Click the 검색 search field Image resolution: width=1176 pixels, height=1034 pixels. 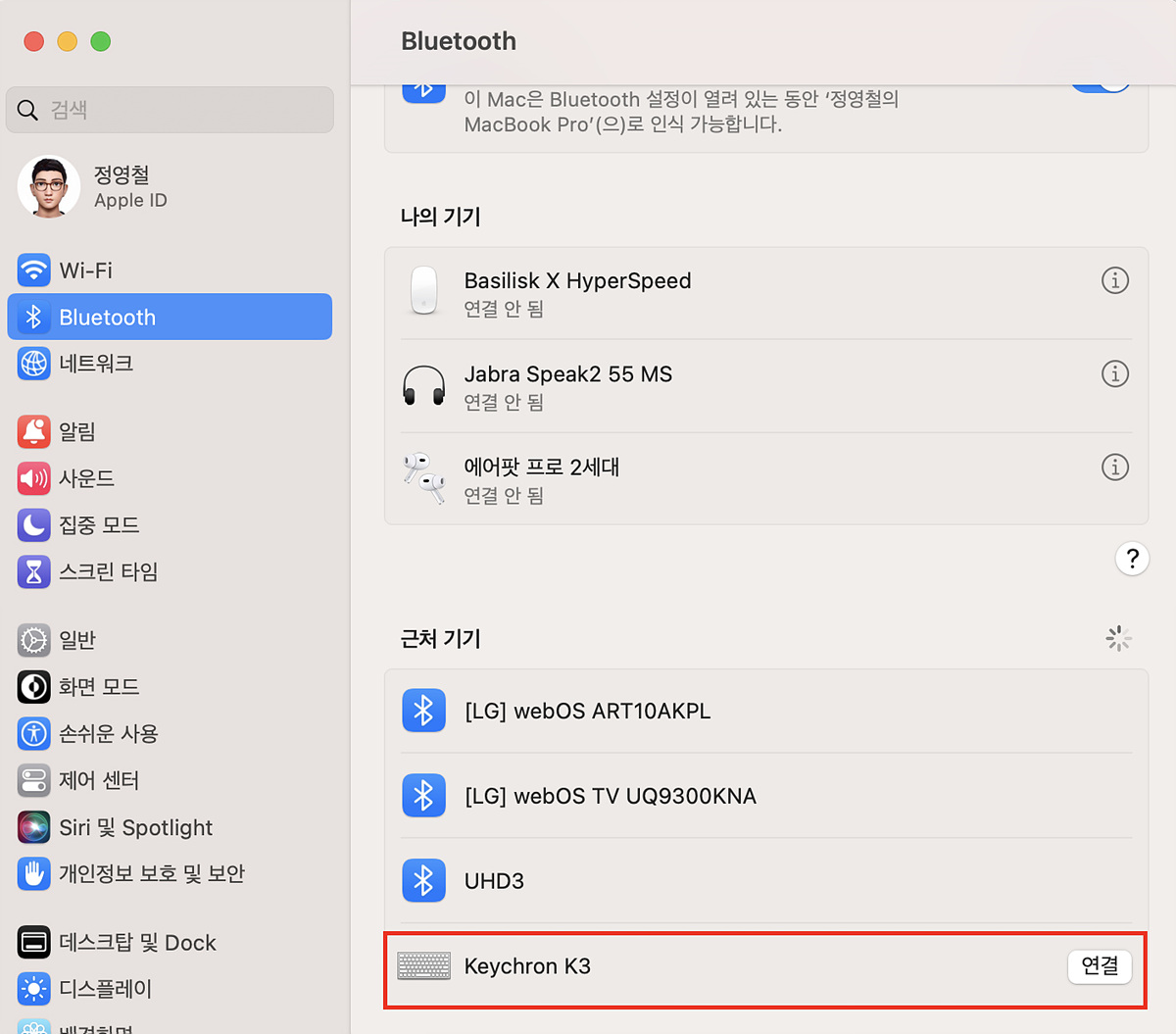(x=170, y=110)
